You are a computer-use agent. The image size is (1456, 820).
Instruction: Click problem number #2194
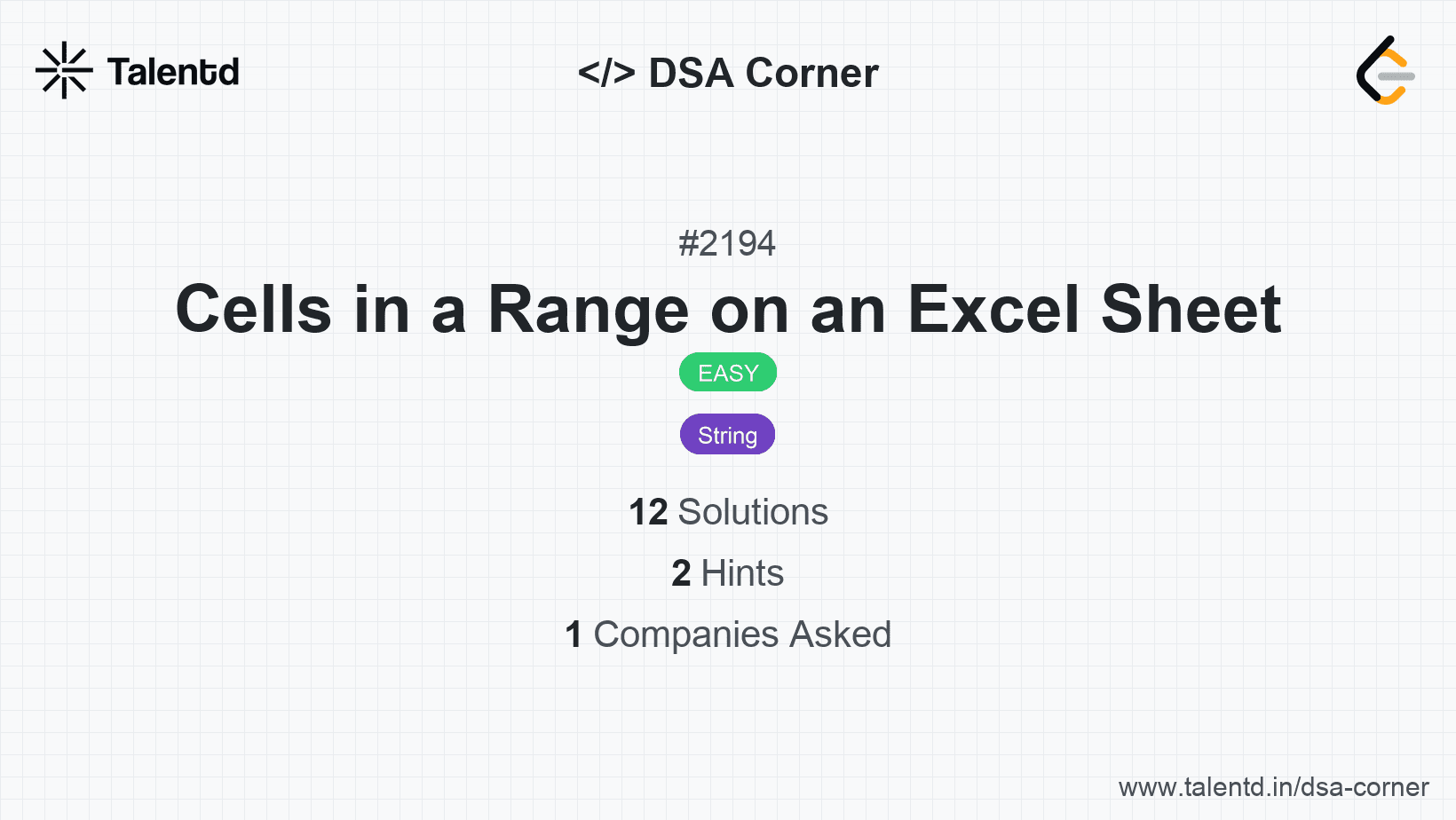(x=727, y=243)
